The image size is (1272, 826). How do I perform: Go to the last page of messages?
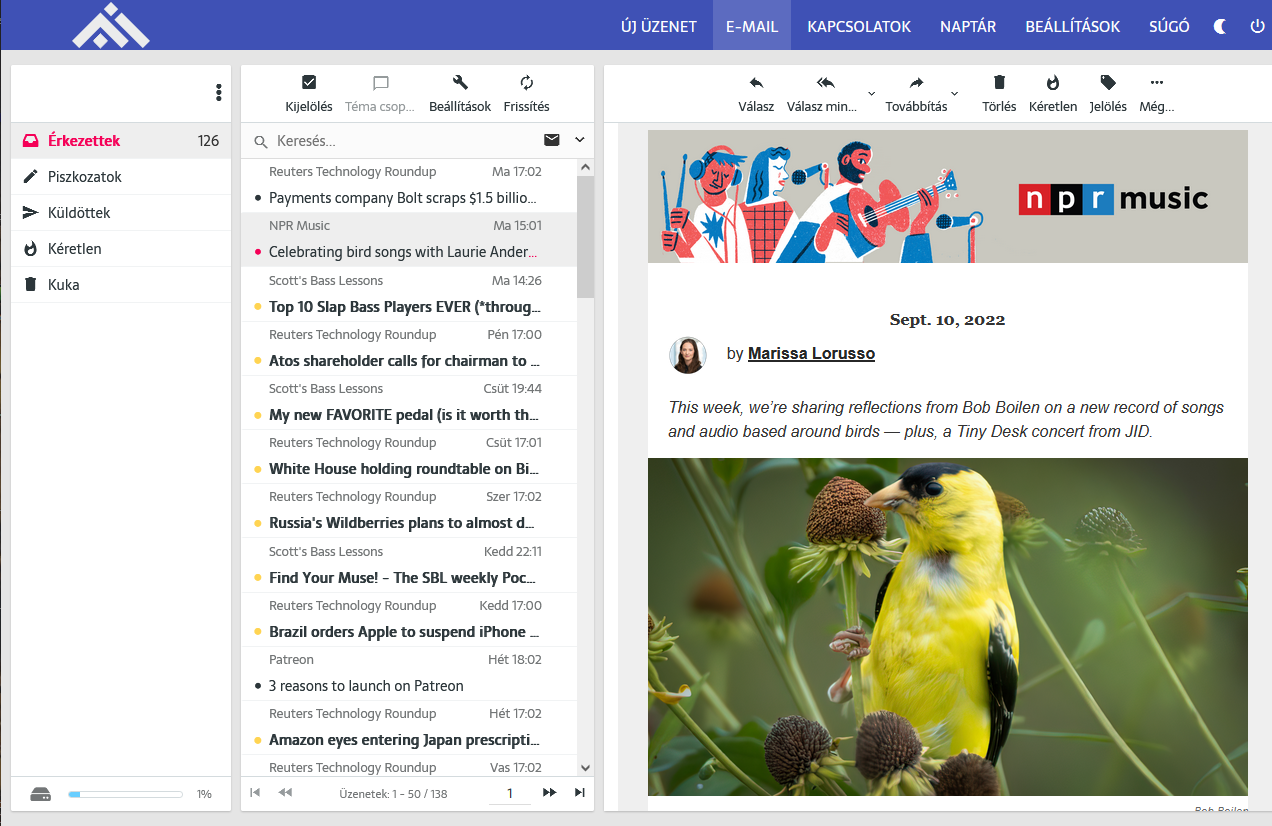579,793
